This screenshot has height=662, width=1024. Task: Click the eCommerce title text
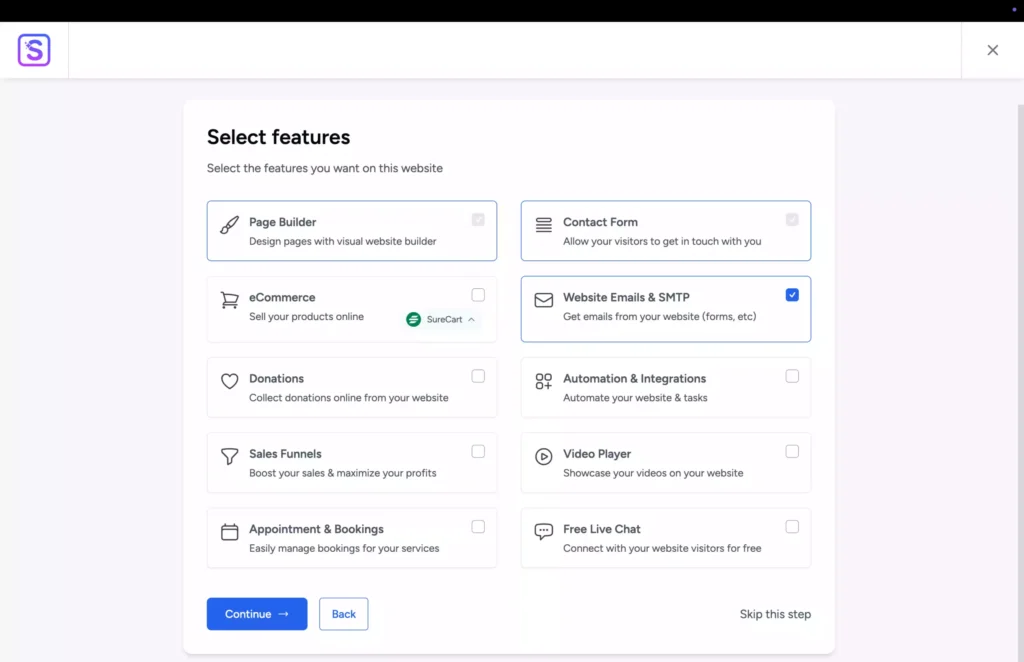tap(282, 297)
